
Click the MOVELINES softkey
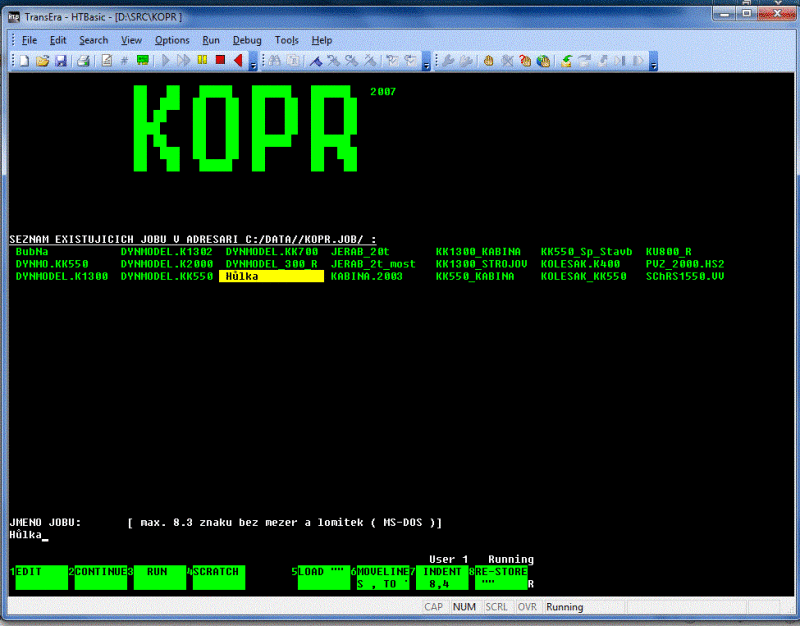[383, 578]
